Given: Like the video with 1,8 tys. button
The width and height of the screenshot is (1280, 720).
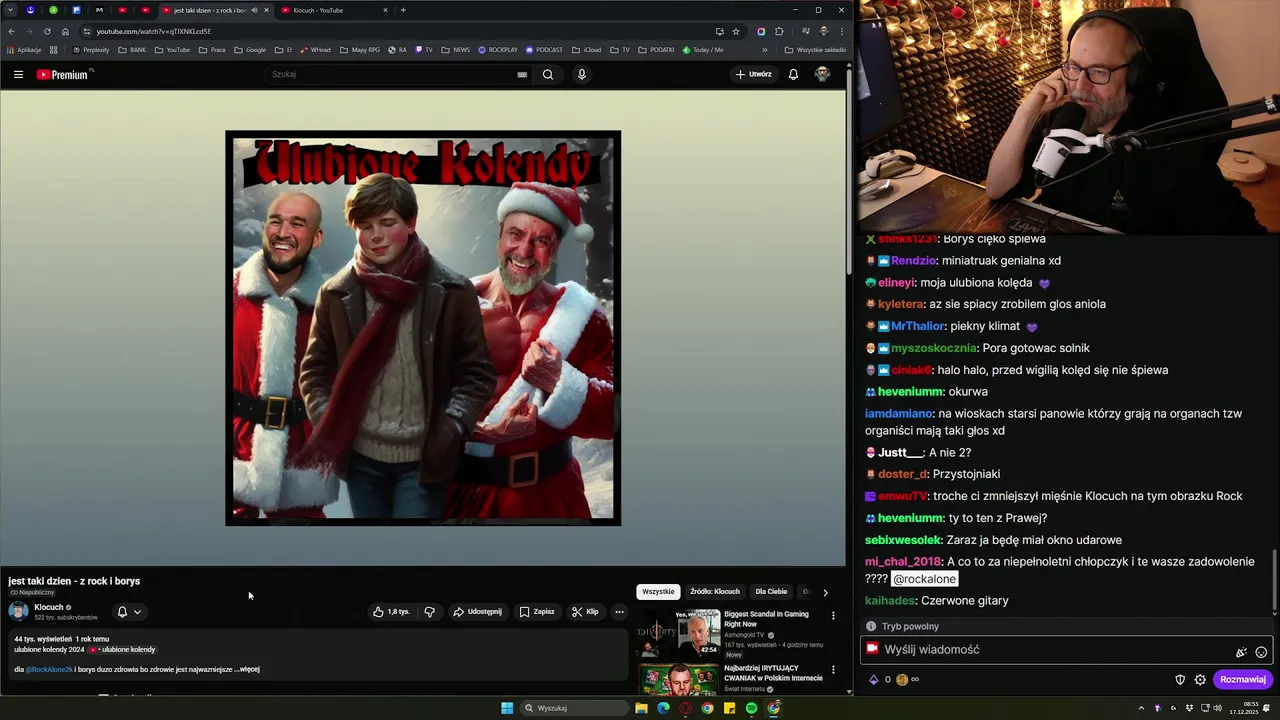Looking at the screenshot, I should click(391, 612).
